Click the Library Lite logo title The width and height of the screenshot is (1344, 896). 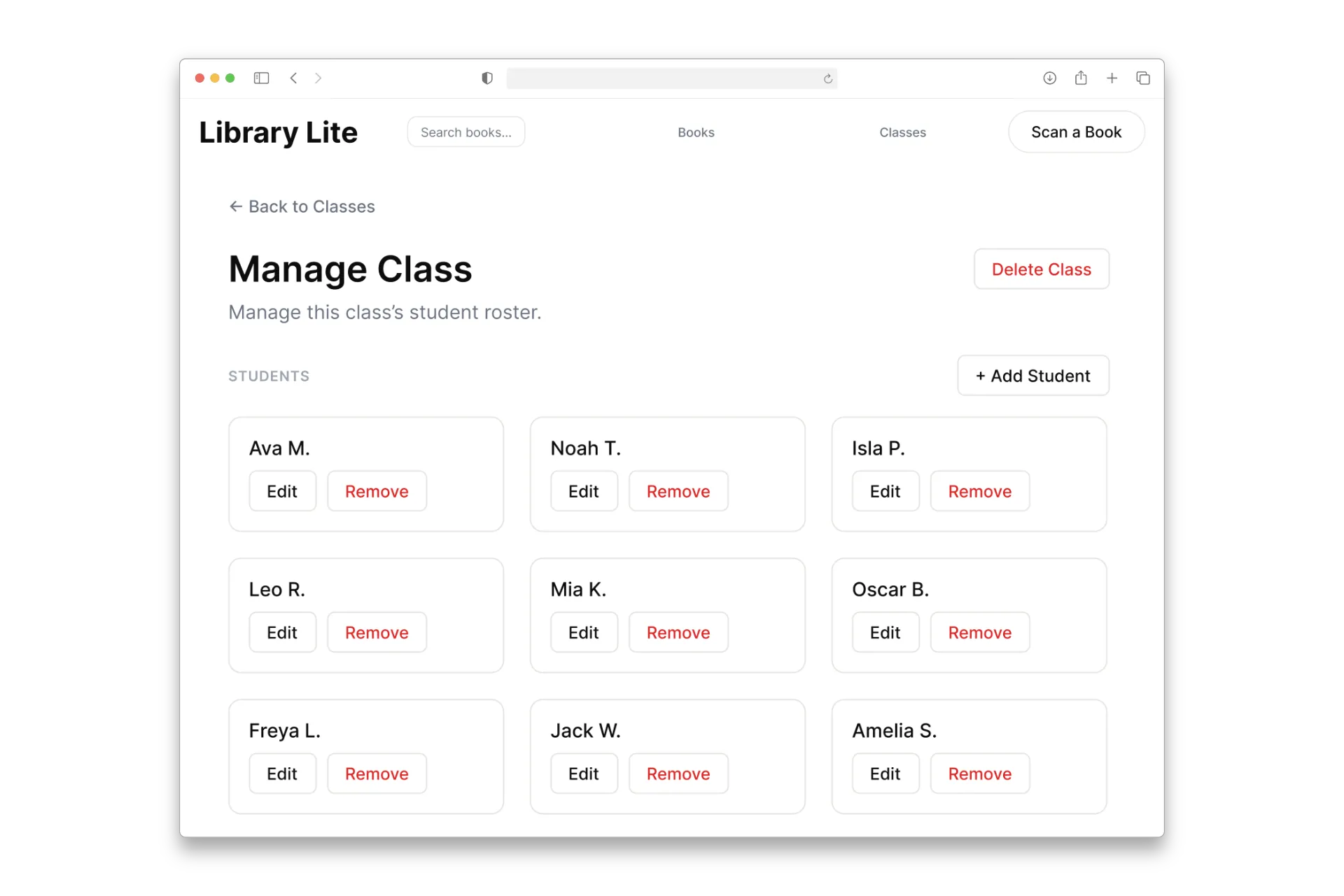pyautogui.click(x=278, y=132)
